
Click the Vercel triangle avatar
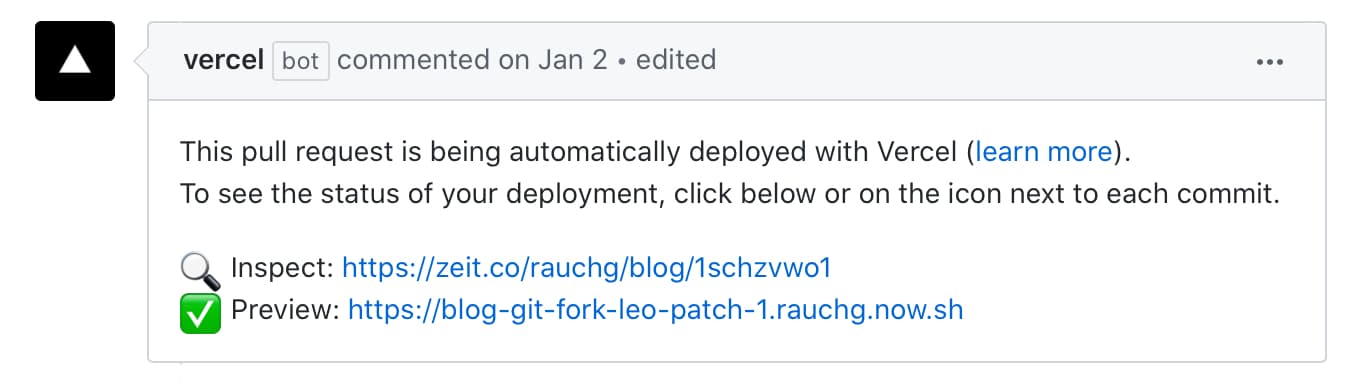(75, 61)
